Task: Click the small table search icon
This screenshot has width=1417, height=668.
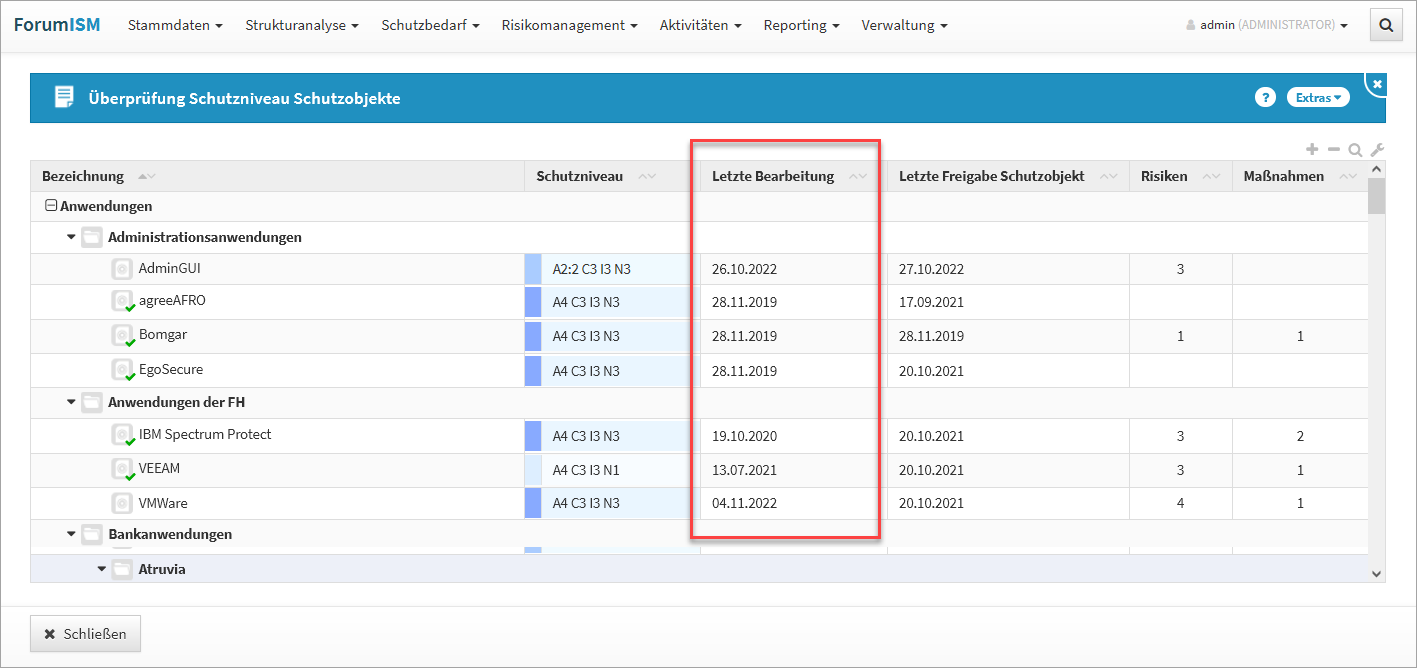Action: pos(1355,150)
